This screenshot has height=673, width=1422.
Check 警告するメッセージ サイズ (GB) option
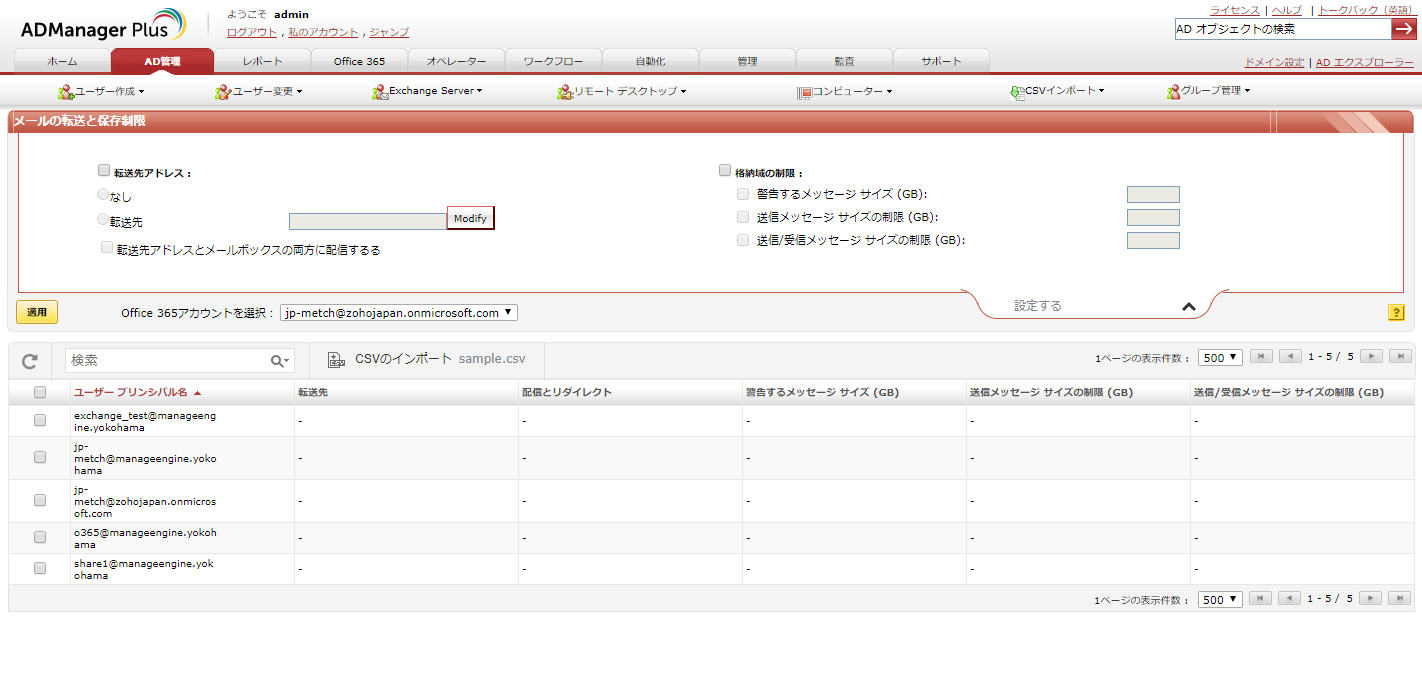click(743, 194)
